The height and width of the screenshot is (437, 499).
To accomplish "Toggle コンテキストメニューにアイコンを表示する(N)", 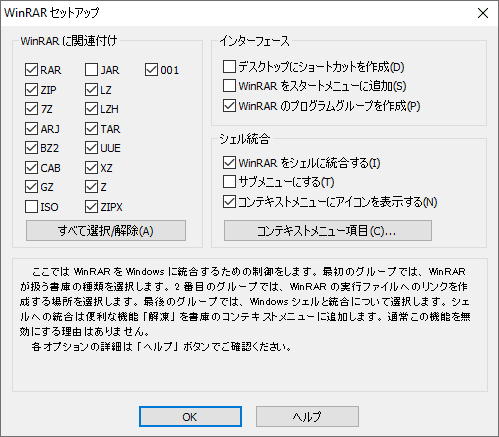I will [229, 202].
